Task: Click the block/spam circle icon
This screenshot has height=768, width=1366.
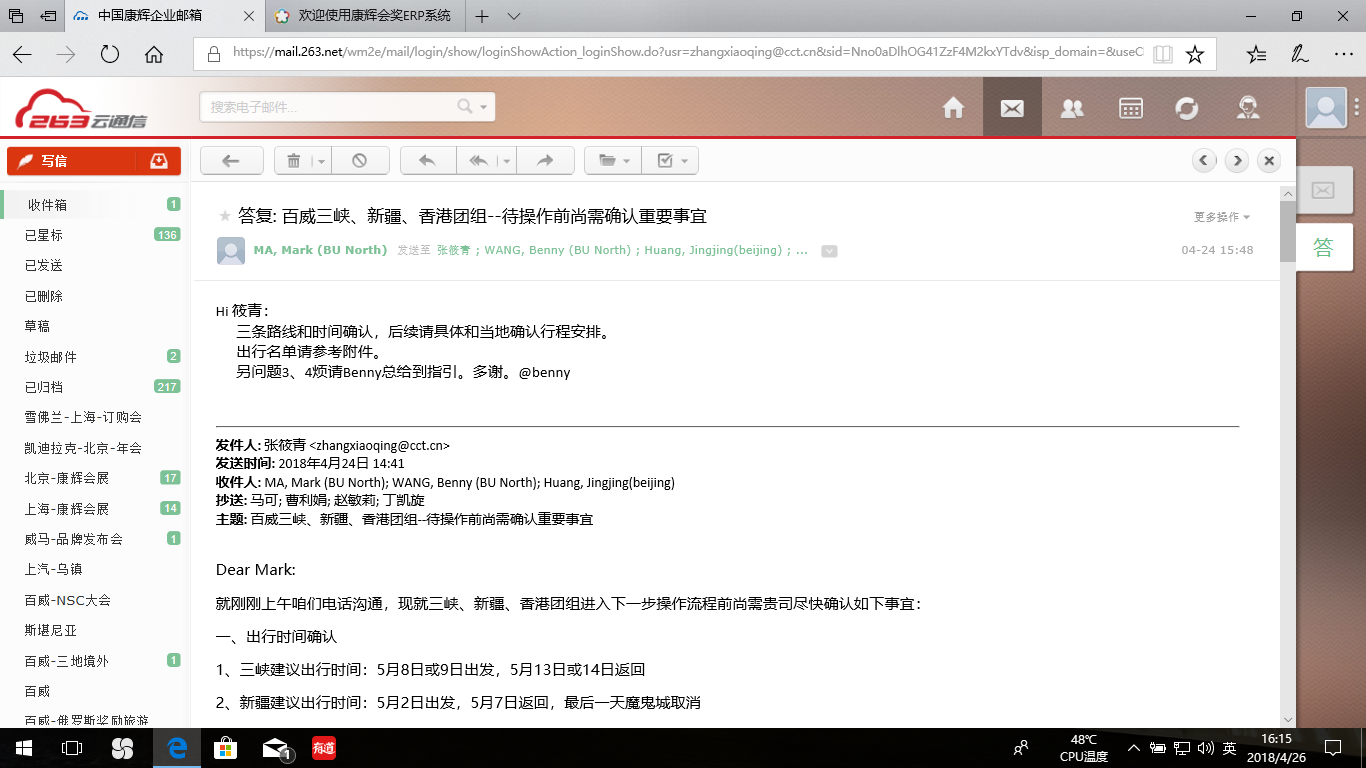Action: pyautogui.click(x=359, y=160)
